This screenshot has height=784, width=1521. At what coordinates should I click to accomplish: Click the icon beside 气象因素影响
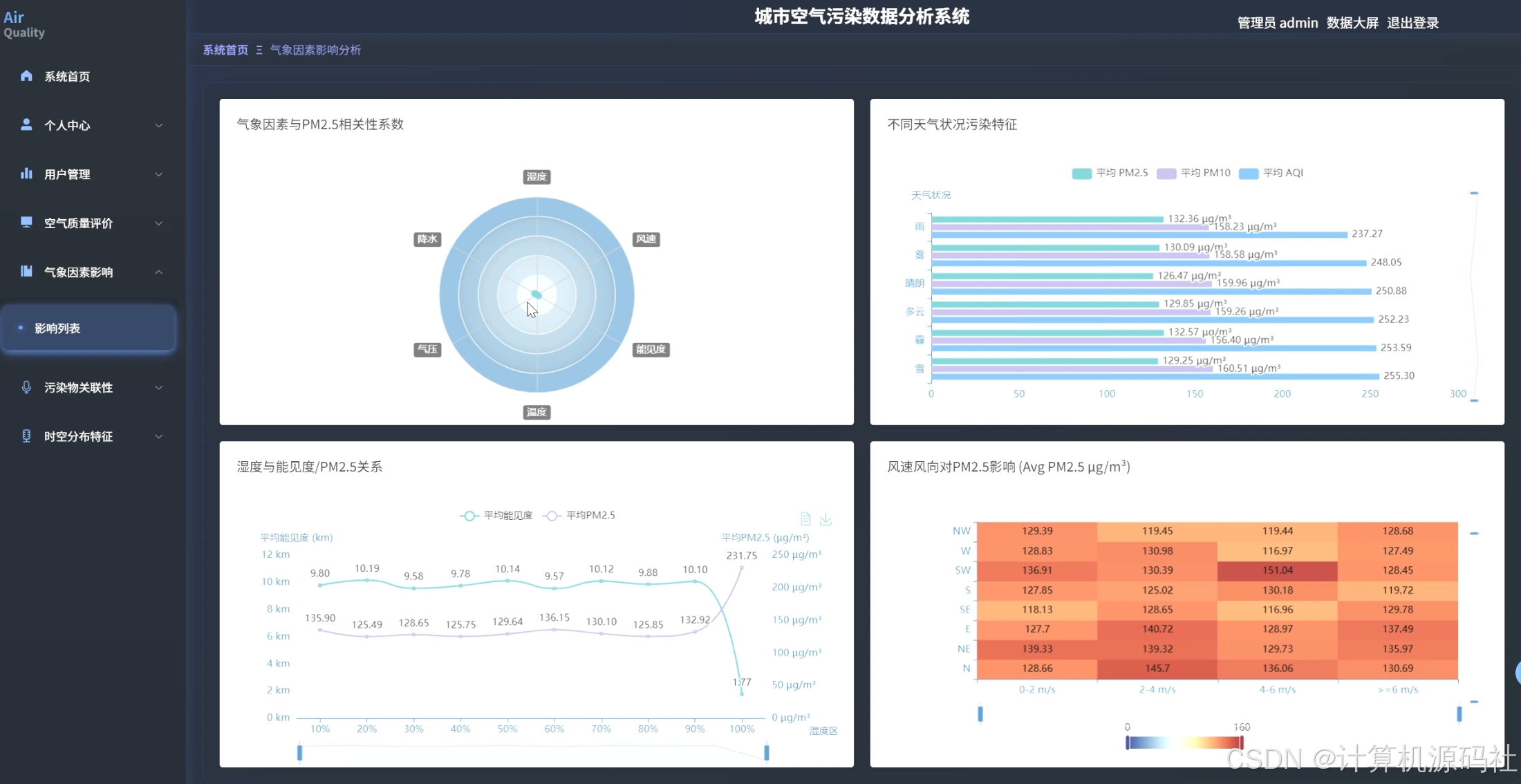click(26, 271)
